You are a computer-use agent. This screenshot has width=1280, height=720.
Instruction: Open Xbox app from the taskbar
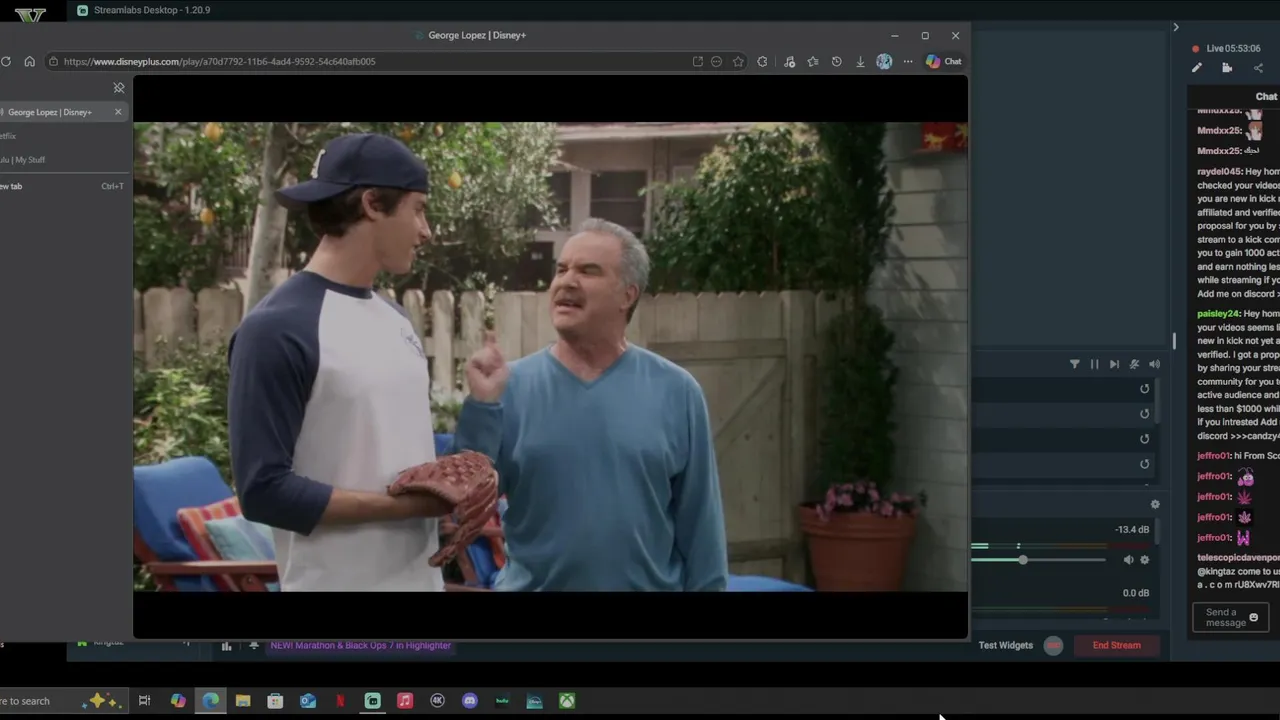tap(567, 701)
